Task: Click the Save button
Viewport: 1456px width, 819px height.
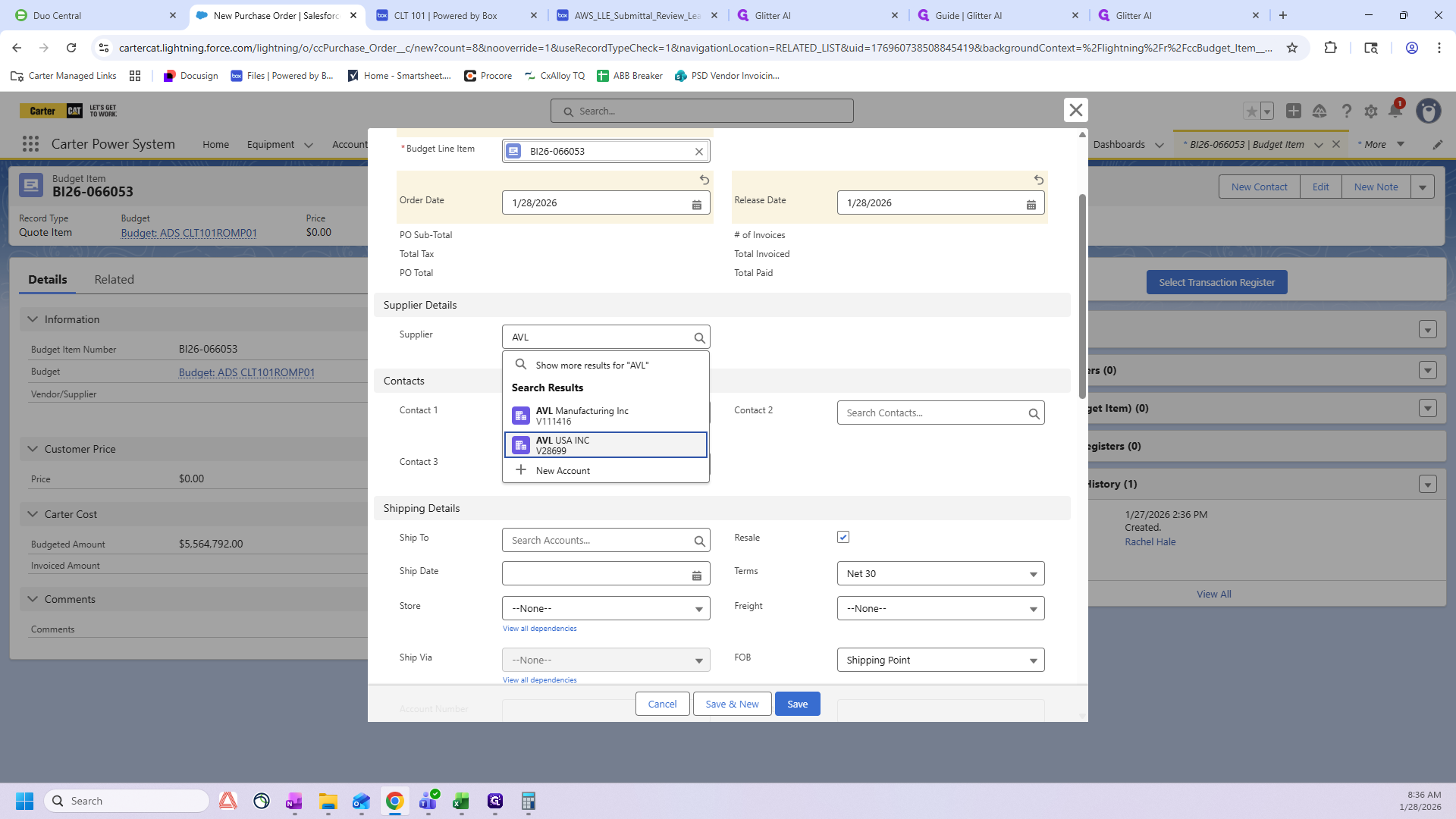Action: (797, 704)
